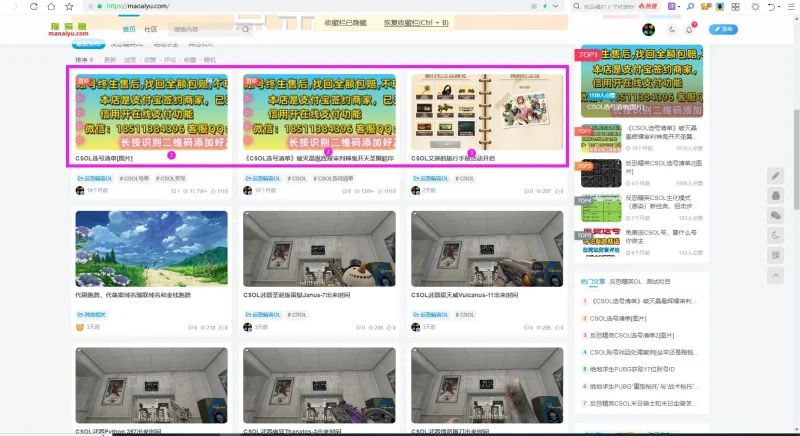Viewport: 800px width, 436px height.
Task: Open the TOP1 sidebar banner image
Action: pos(642,81)
